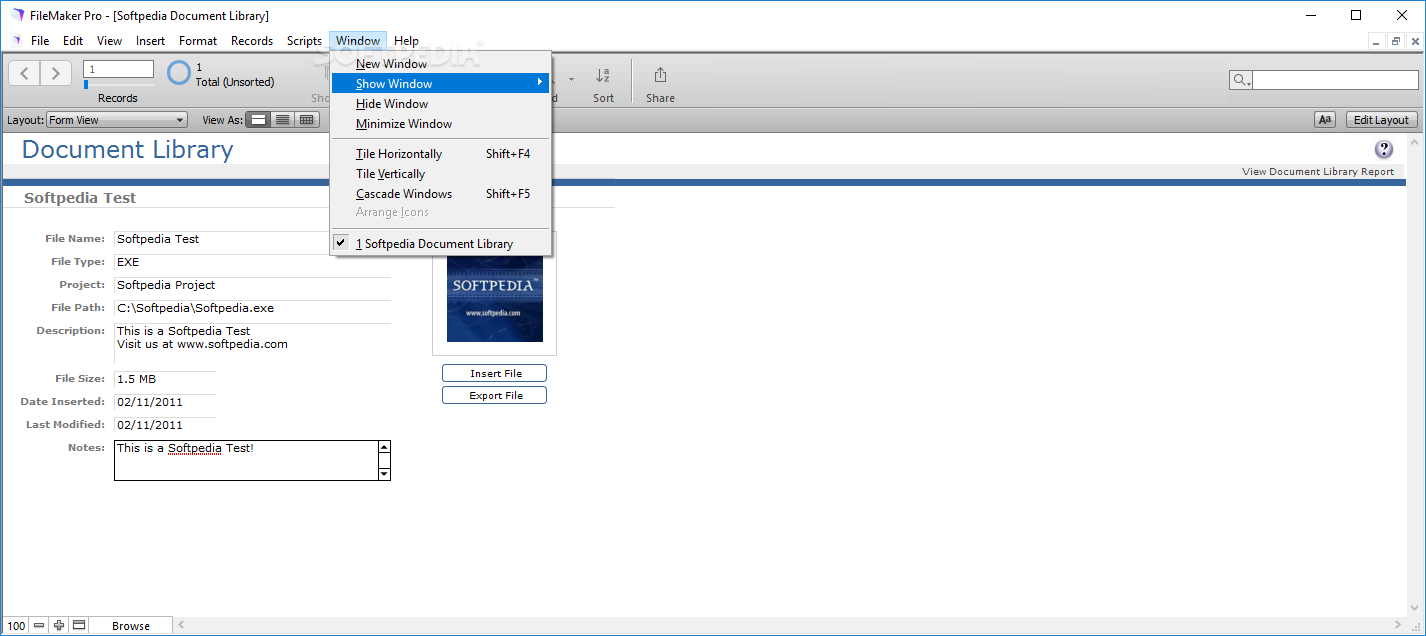Toggle status toolbar icon in bottom bar

pyautogui.click(x=79, y=626)
